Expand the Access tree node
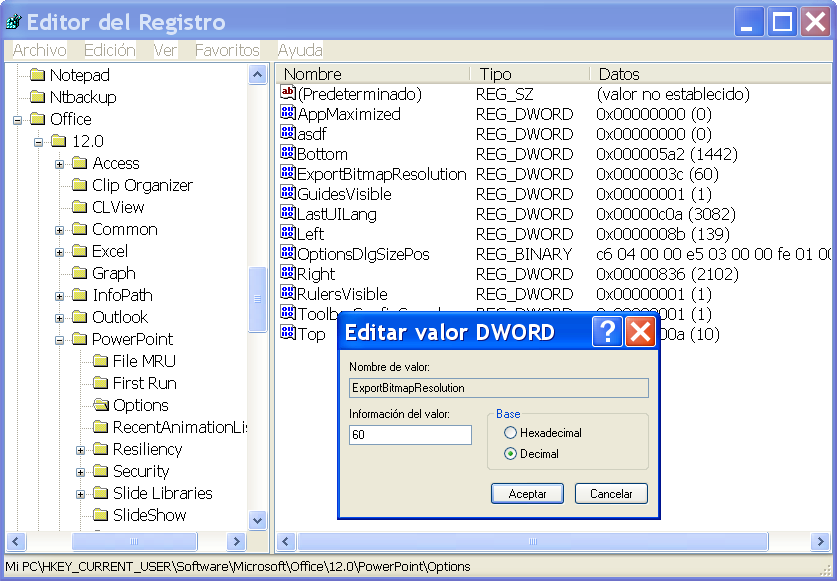The height and width of the screenshot is (581, 837). (x=59, y=164)
